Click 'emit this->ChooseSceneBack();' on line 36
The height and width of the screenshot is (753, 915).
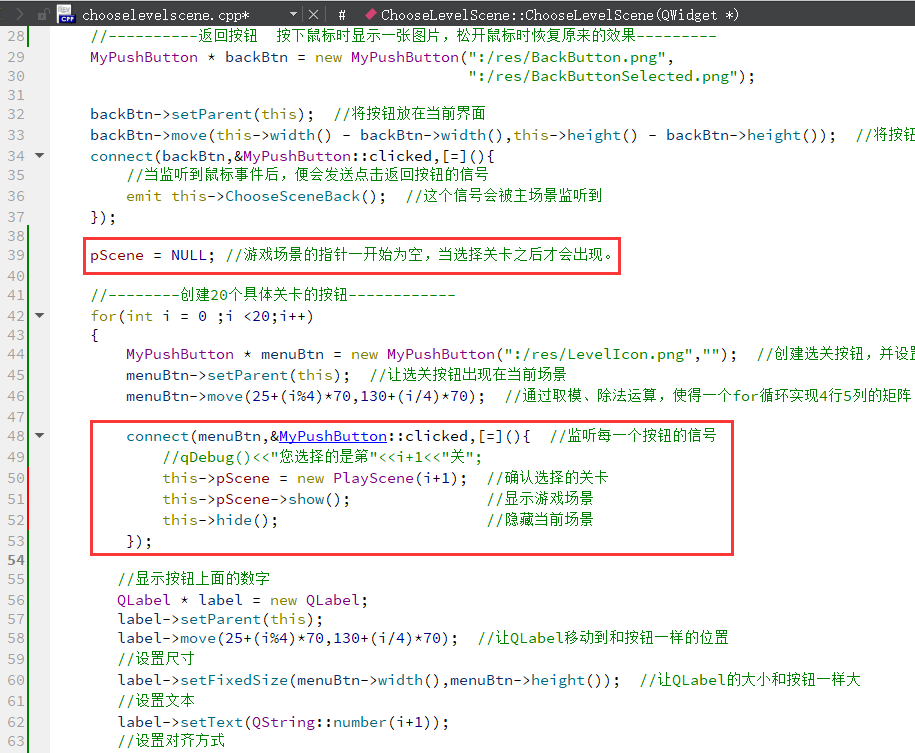tap(256, 196)
